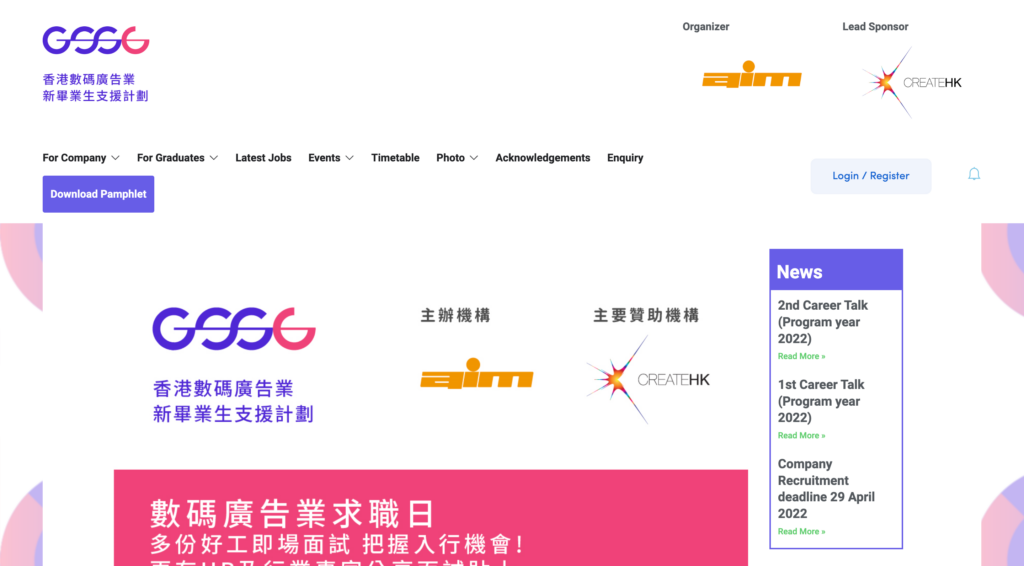Click the large GSSG logo in banner

[x=234, y=329]
